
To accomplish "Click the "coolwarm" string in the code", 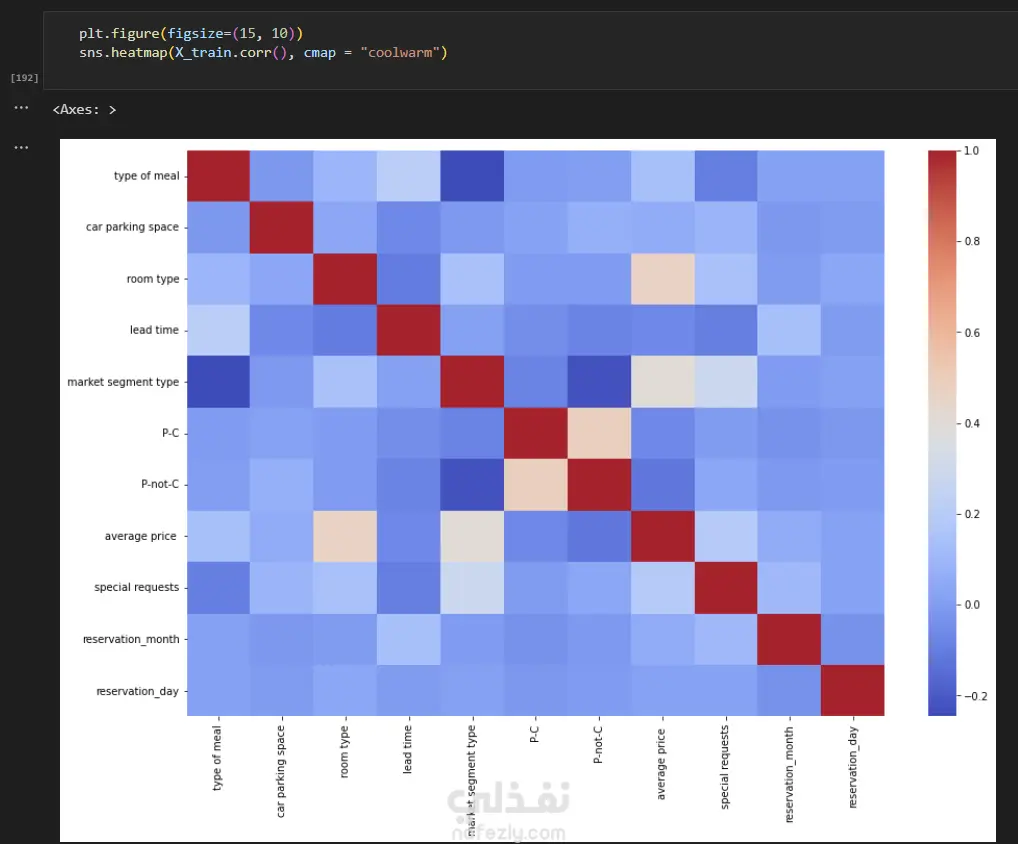I will [x=400, y=53].
